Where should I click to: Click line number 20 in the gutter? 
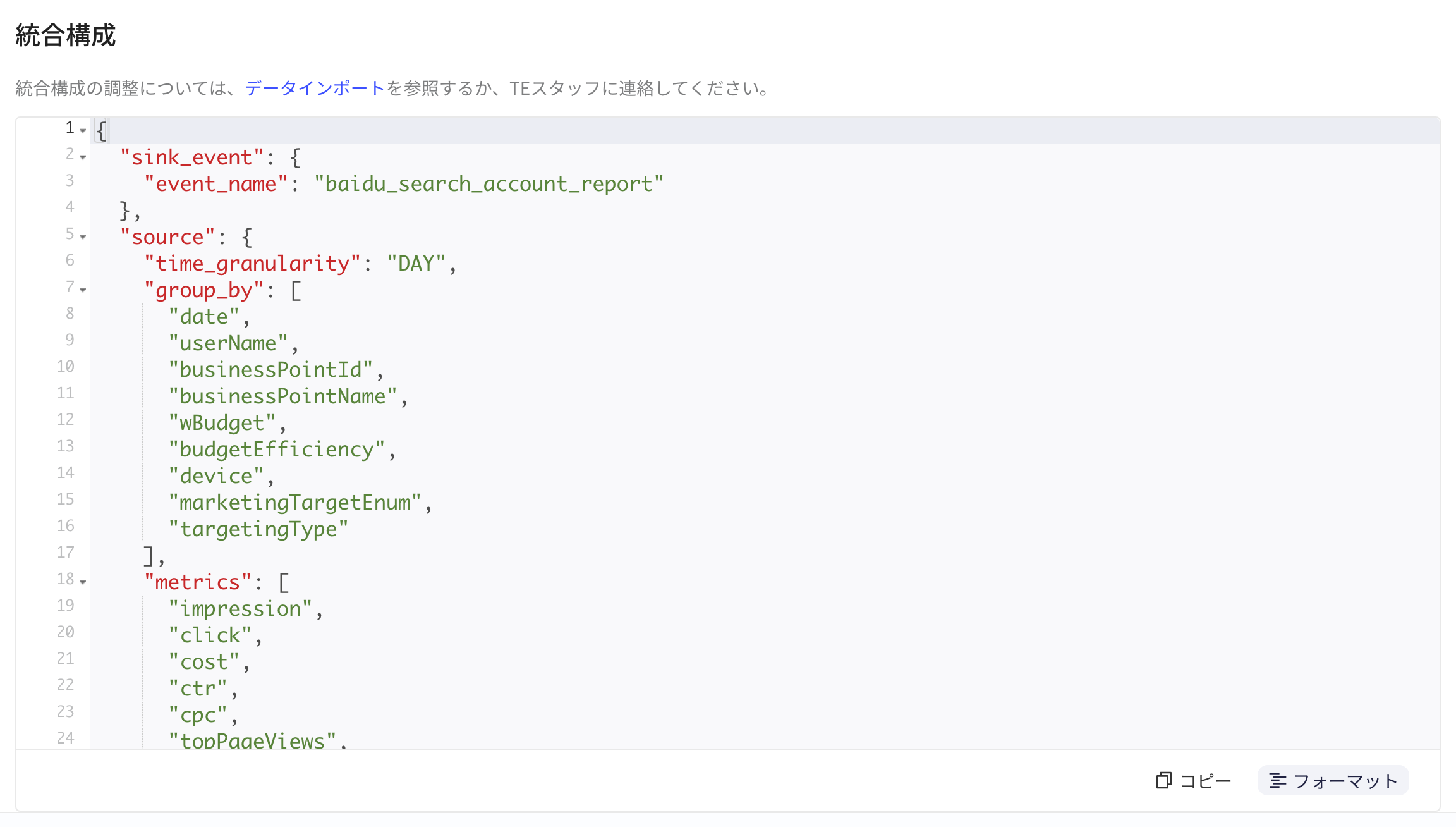[65, 632]
